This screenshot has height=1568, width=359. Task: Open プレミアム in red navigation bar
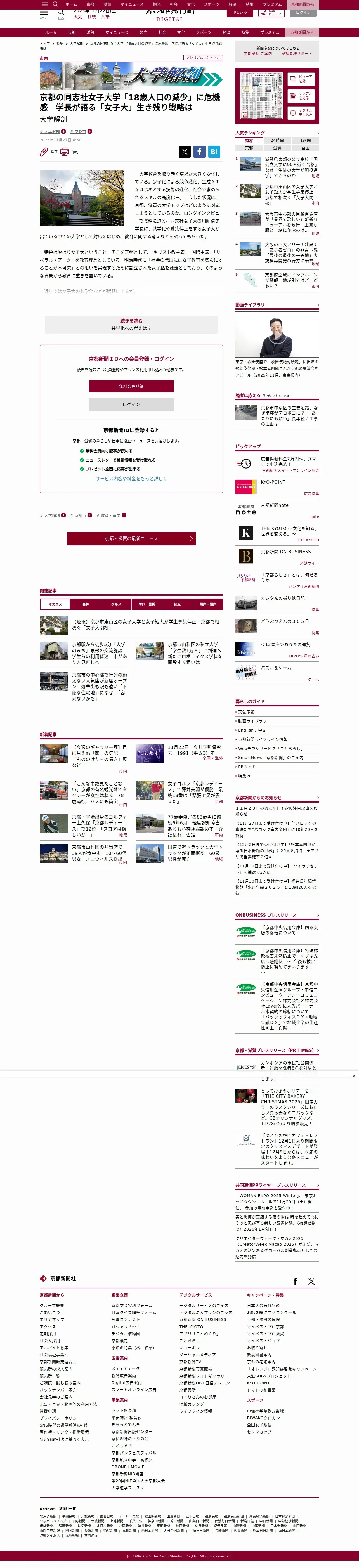[x=270, y=32]
